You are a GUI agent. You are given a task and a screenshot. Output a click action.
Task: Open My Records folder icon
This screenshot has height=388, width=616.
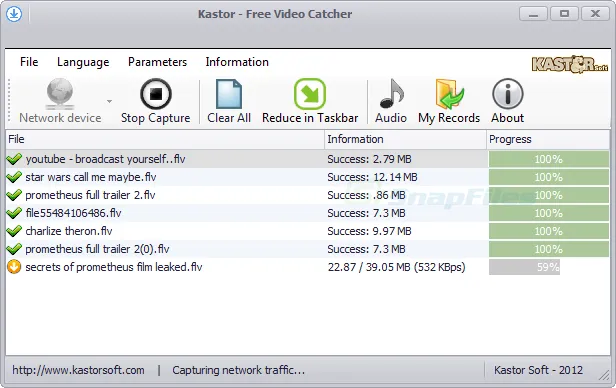[449, 94]
